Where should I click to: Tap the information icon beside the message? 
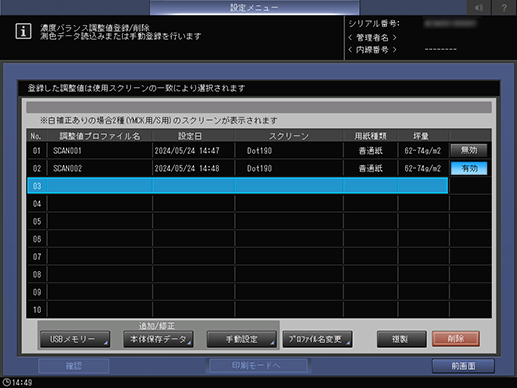(x=23, y=31)
